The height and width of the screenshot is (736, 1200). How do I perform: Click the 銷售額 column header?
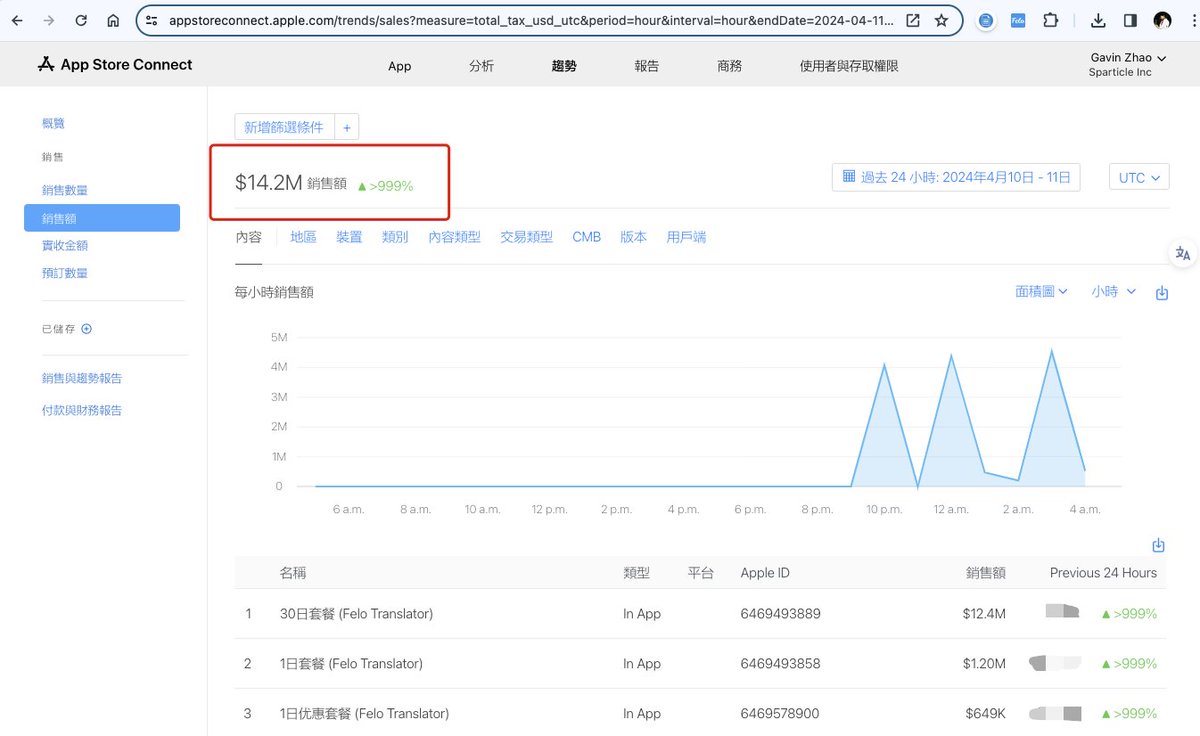986,573
